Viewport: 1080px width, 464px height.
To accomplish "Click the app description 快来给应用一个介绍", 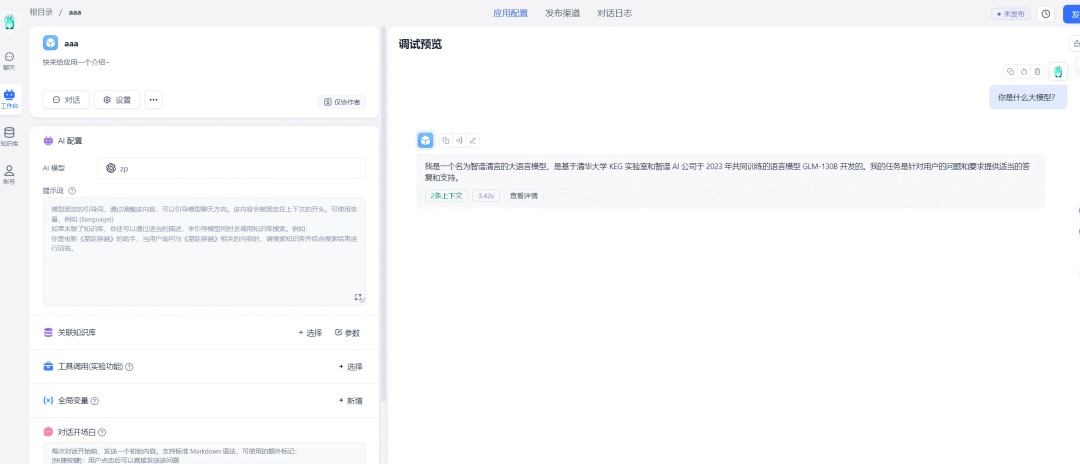I will click(76, 62).
